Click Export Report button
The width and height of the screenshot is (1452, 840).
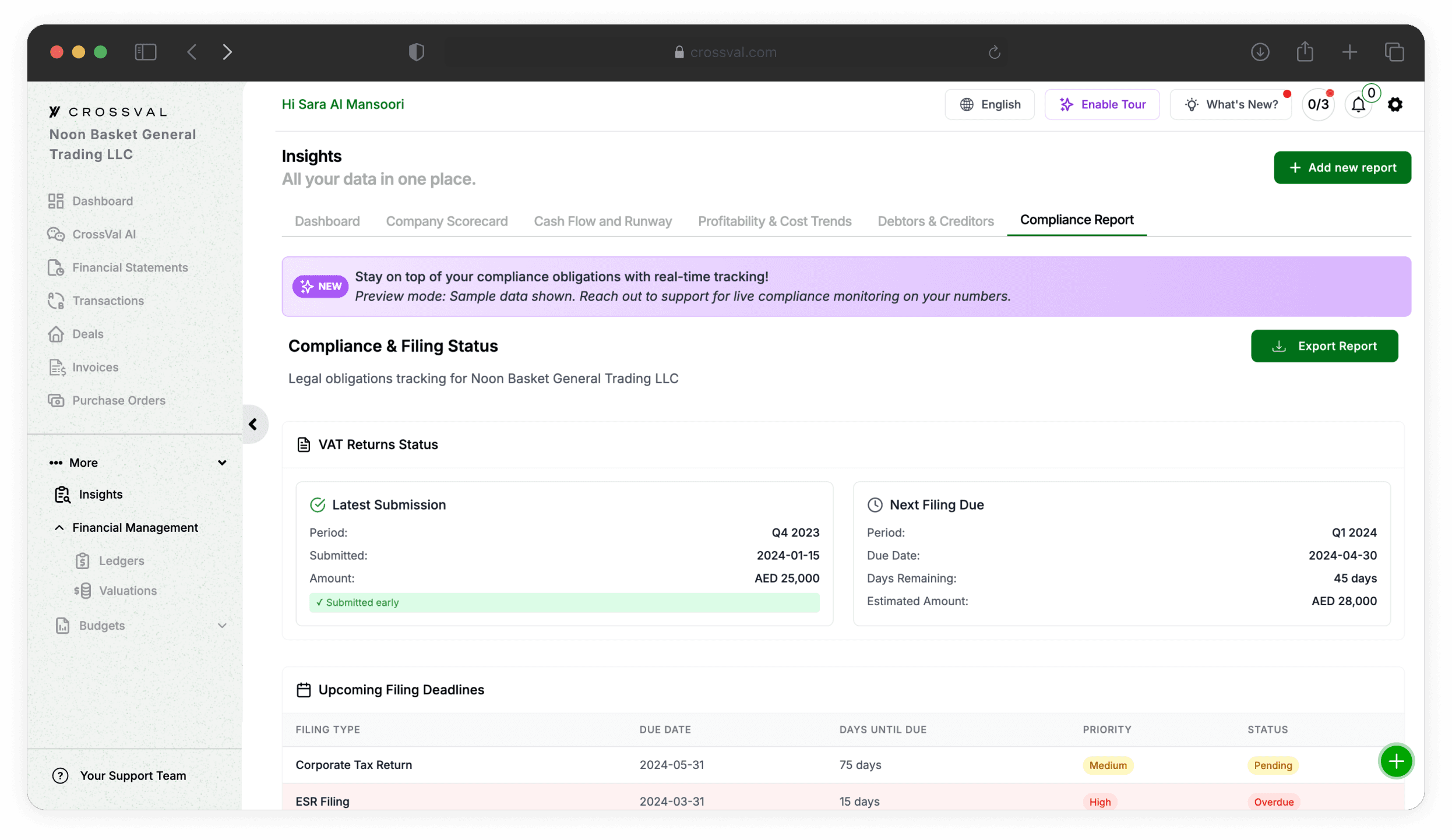1324,346
